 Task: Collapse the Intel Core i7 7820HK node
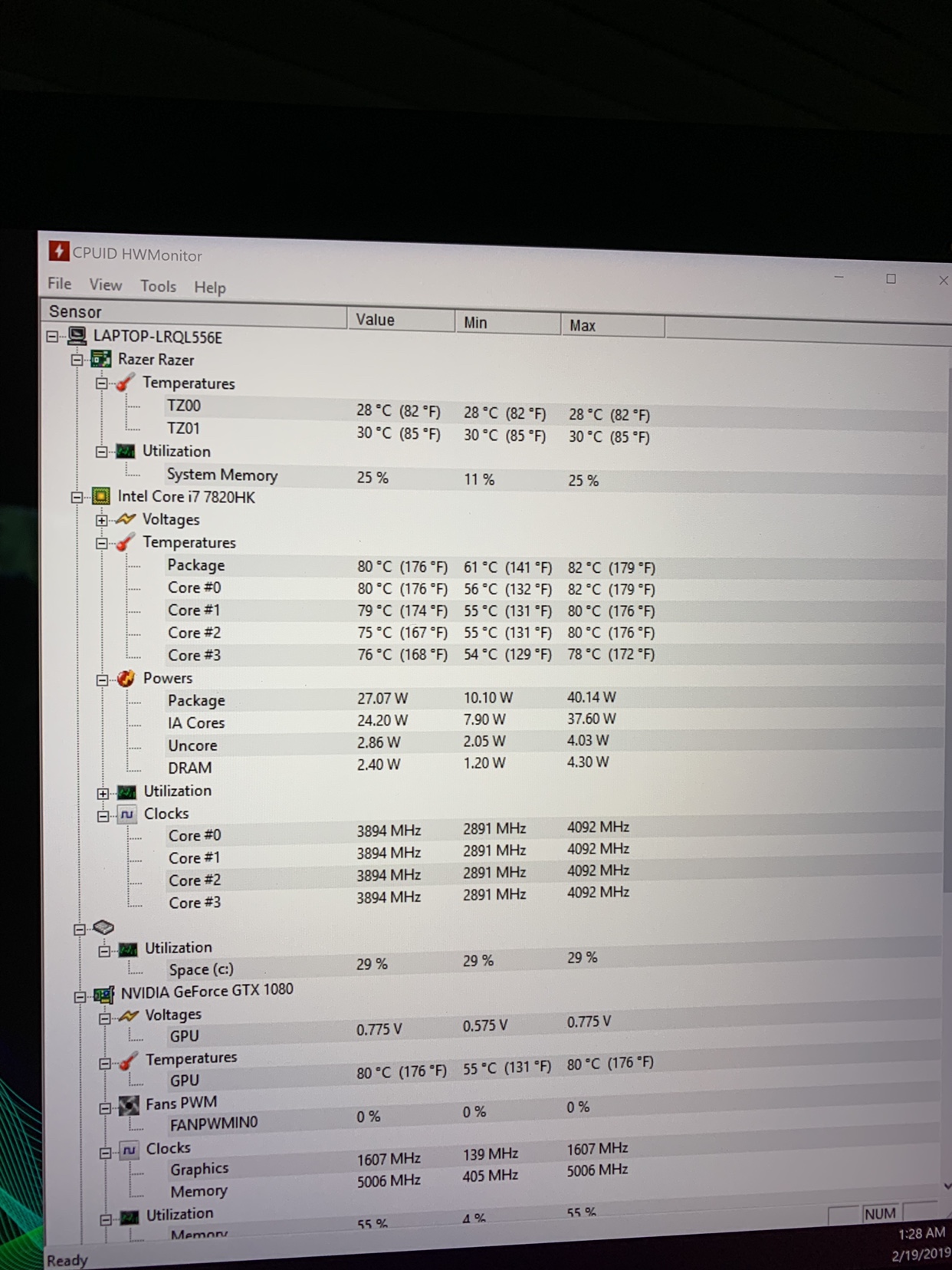[76, 497]
